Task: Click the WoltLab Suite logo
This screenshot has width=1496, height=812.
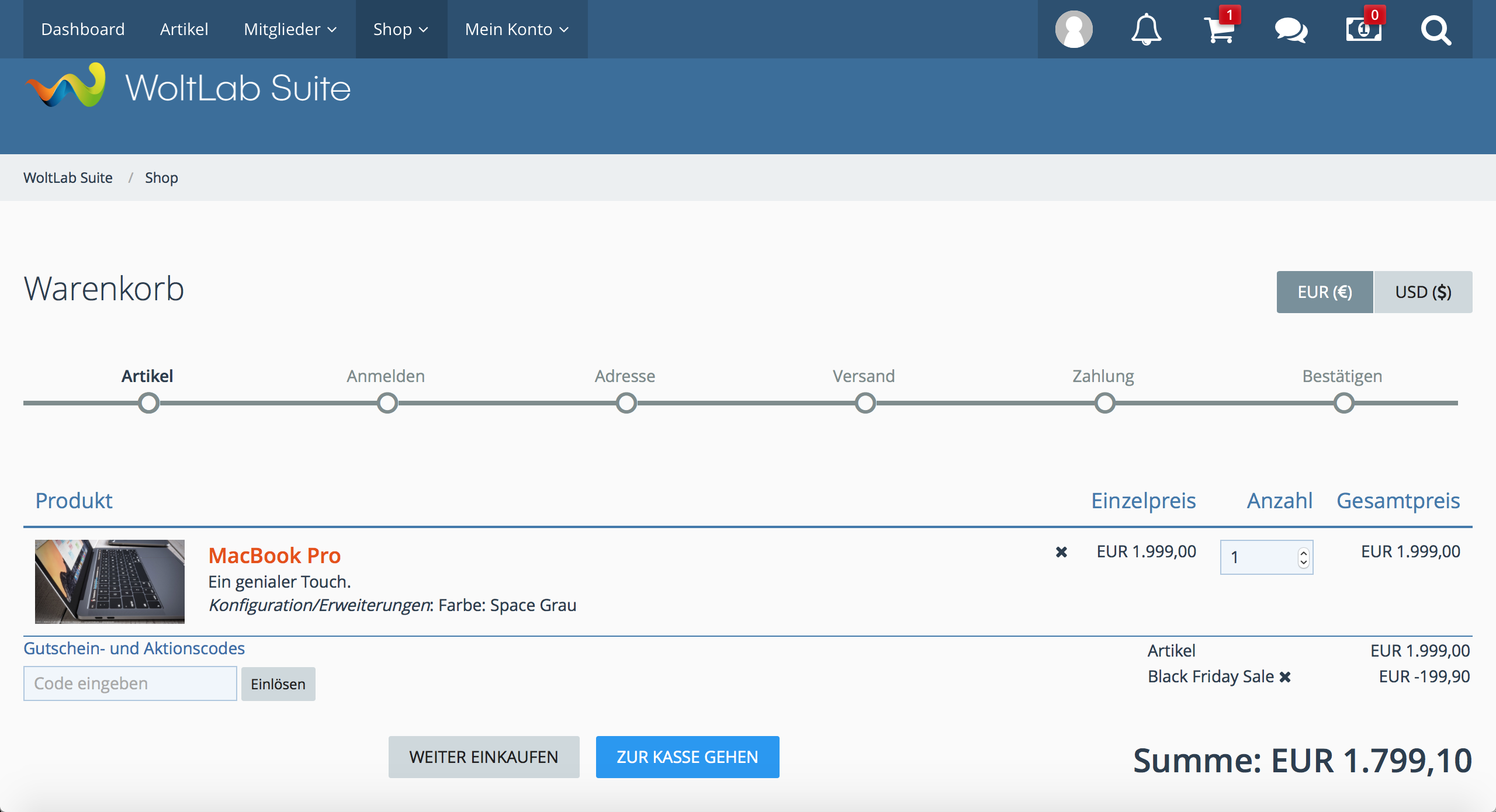Action: [188, 88]
